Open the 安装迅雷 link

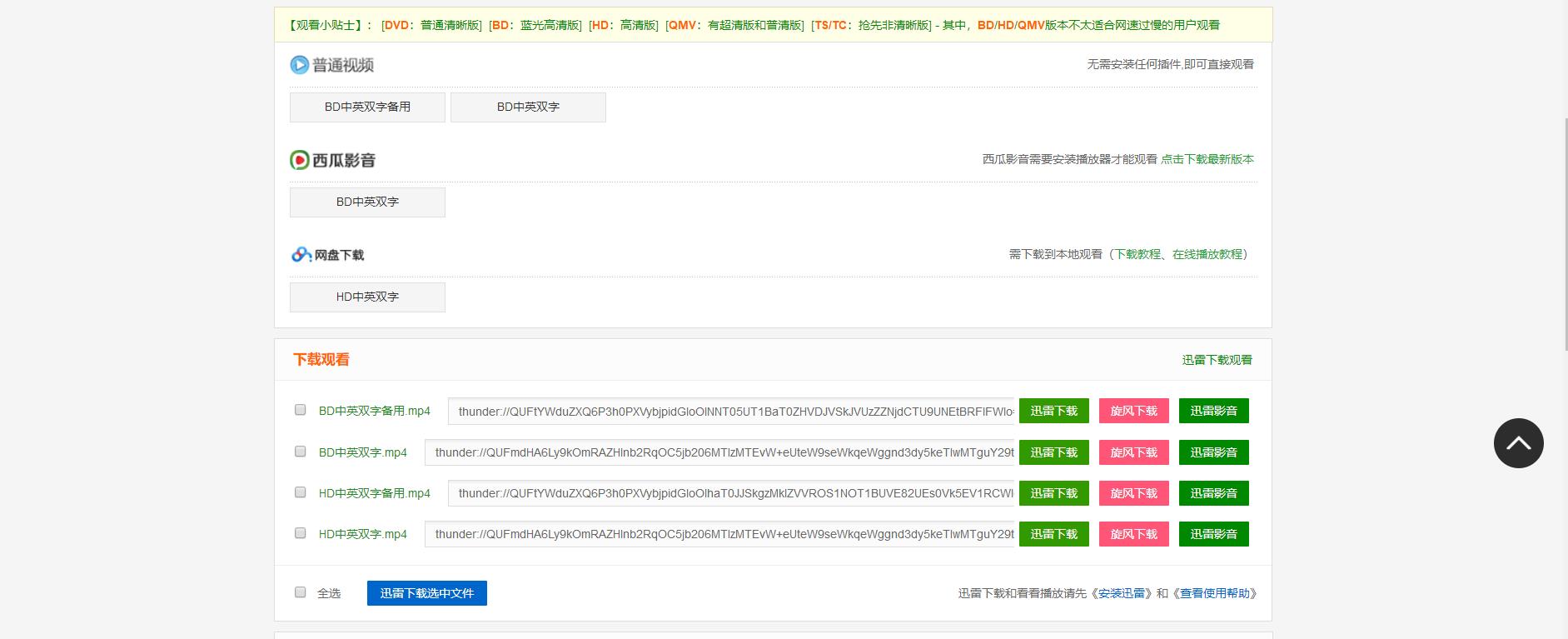pyautogui.click(x=1120, y=593)
